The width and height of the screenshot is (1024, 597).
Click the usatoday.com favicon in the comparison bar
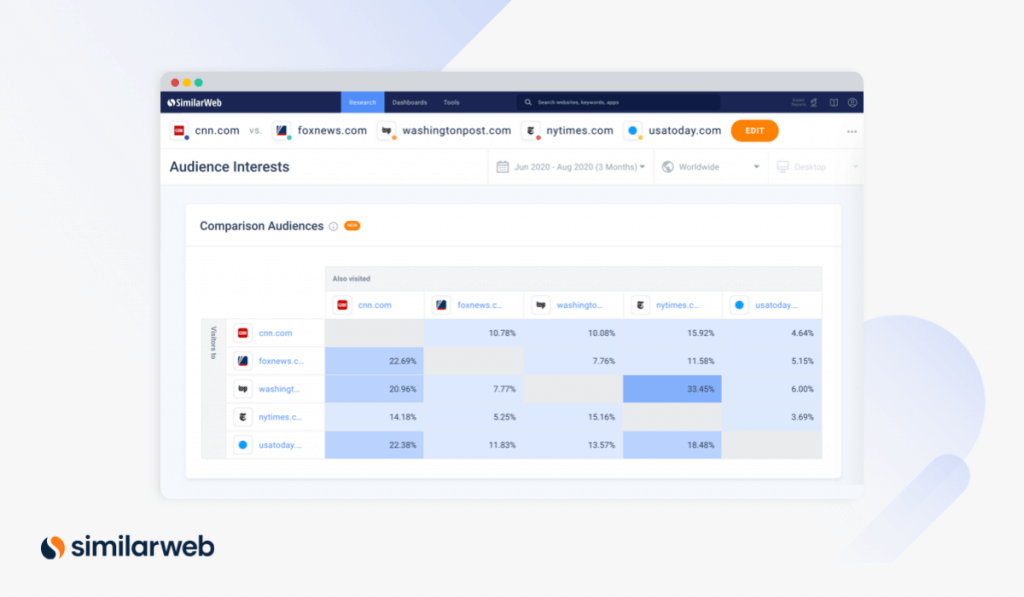(631, 130)
